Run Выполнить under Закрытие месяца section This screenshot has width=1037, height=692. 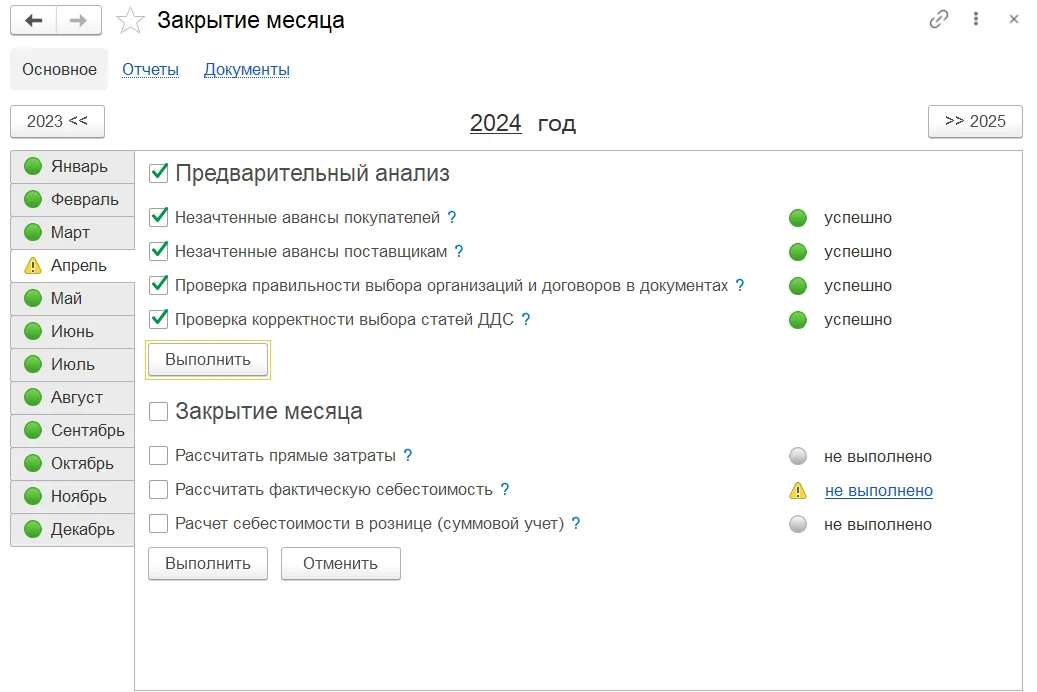pos(208,564)
